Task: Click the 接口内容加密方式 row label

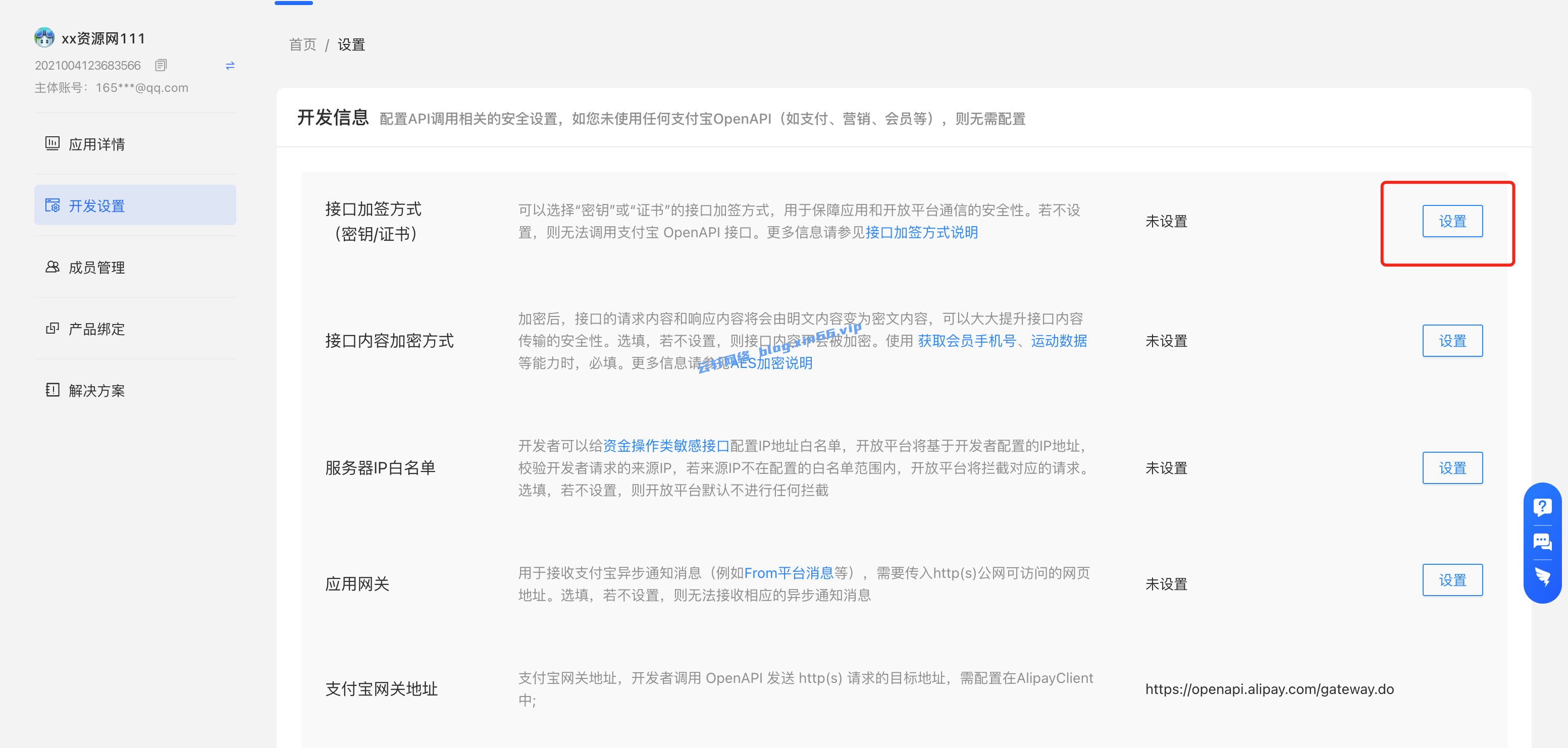Action: point(390,341)
